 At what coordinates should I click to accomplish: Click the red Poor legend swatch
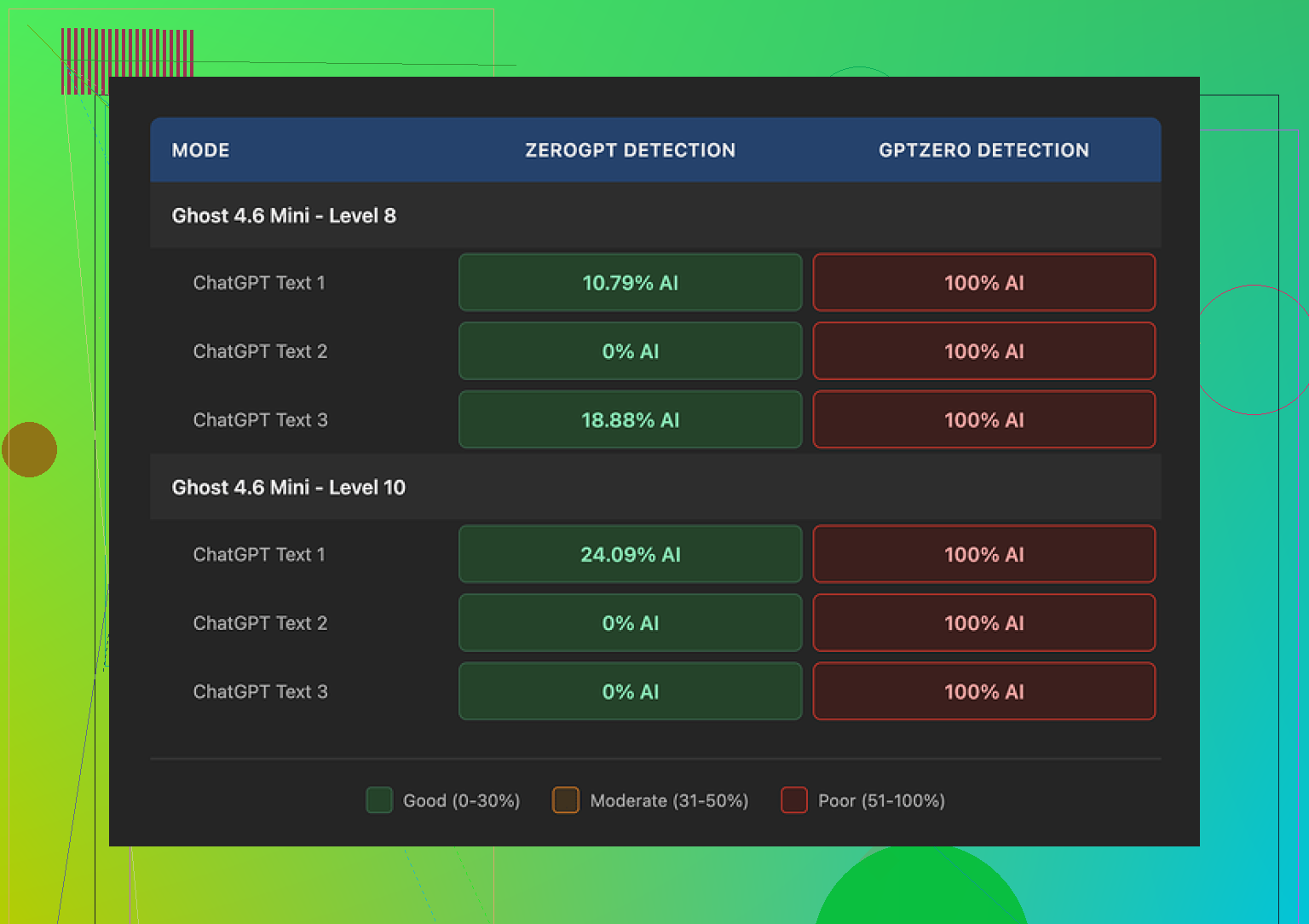point(794,800)
